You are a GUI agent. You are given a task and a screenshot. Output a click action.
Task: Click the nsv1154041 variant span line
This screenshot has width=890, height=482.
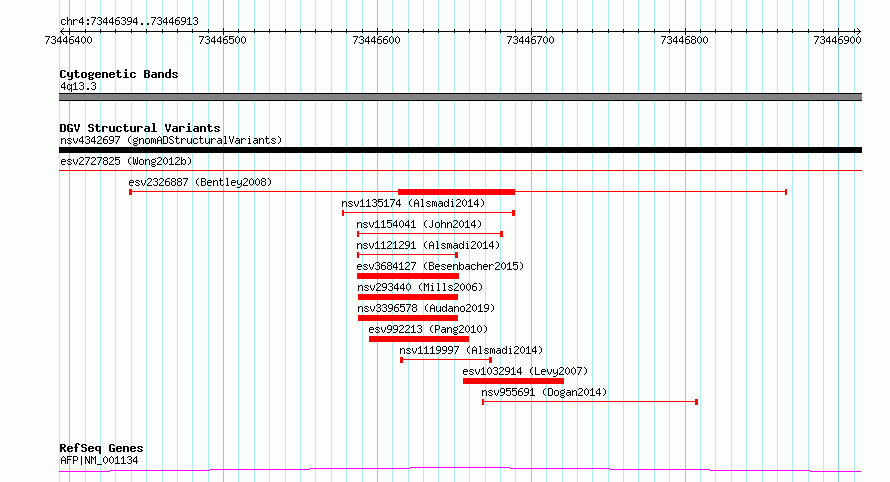(430, 234)
